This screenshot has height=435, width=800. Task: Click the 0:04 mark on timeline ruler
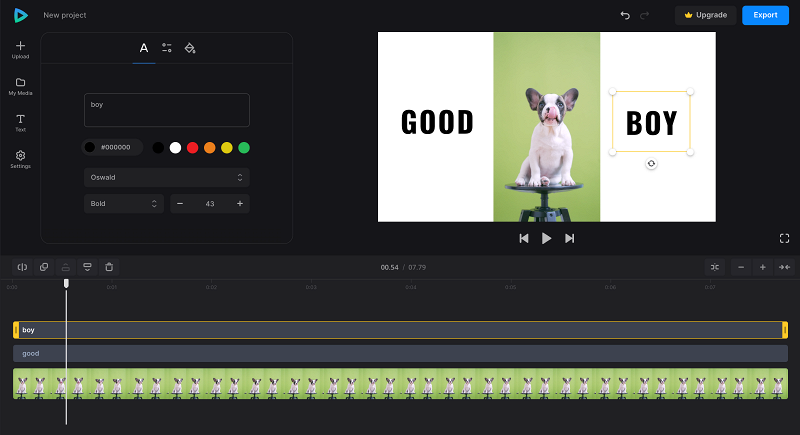coord(411,287)
